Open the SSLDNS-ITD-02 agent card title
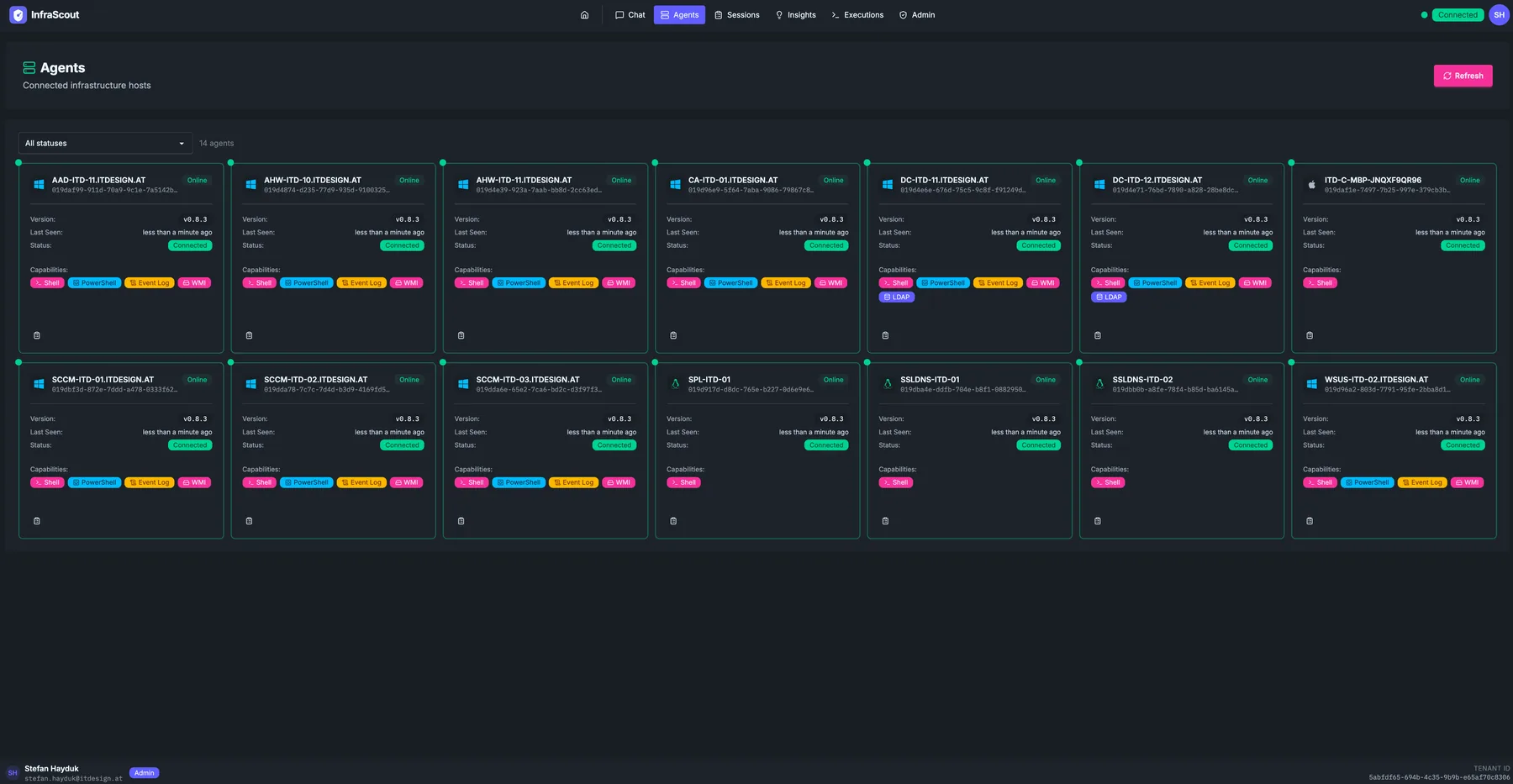Screen dimensions: 1513x784 1142,380
